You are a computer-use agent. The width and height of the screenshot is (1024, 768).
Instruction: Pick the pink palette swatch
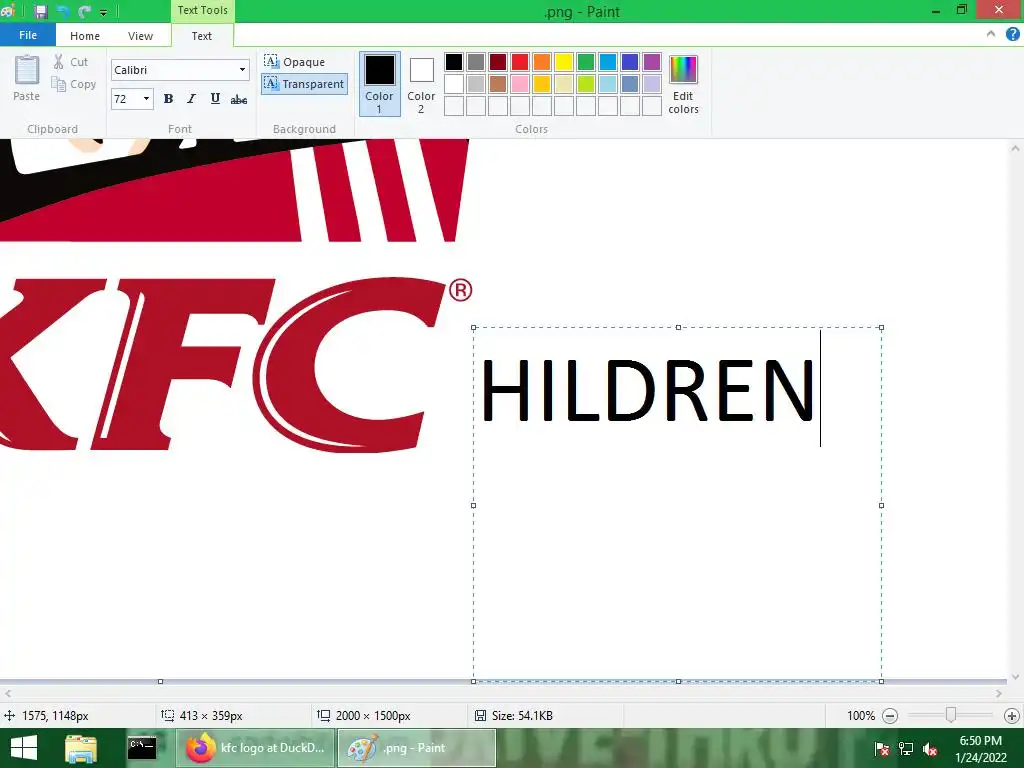[x=520, y=84]
